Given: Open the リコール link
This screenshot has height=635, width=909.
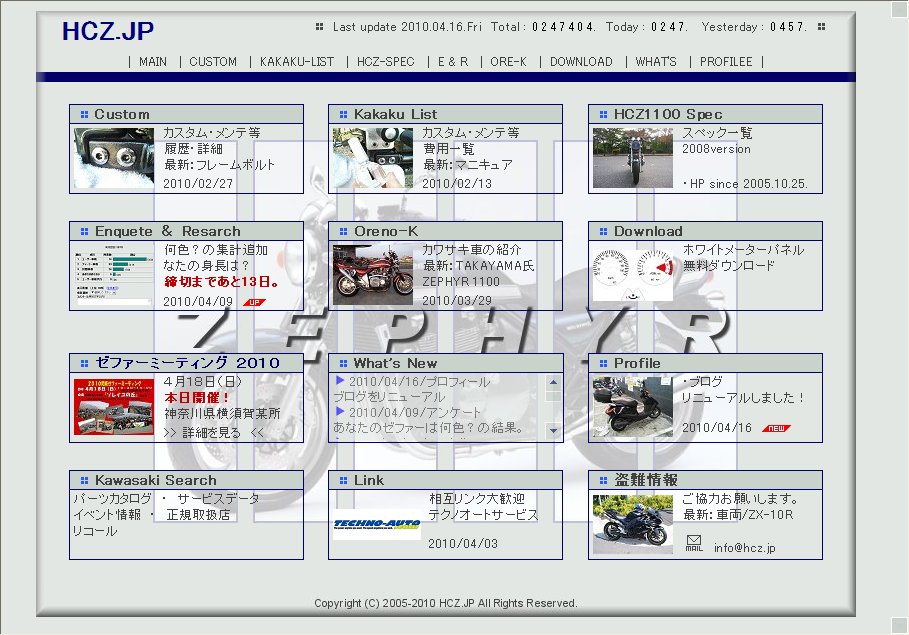Looking at the screenshot, I should point(95,531).
